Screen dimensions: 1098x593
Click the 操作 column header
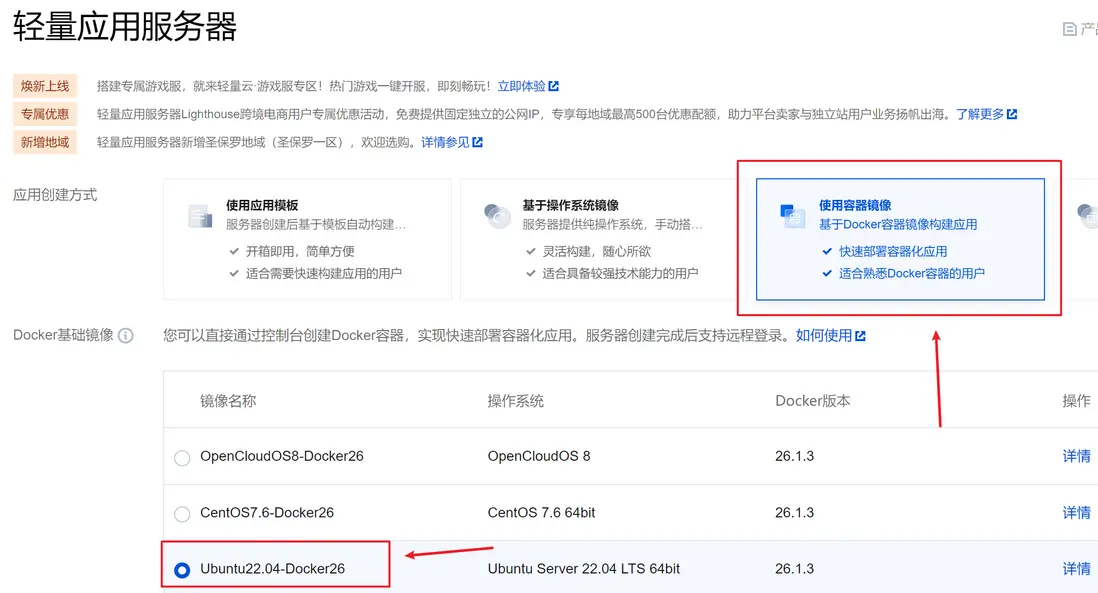1076,400
